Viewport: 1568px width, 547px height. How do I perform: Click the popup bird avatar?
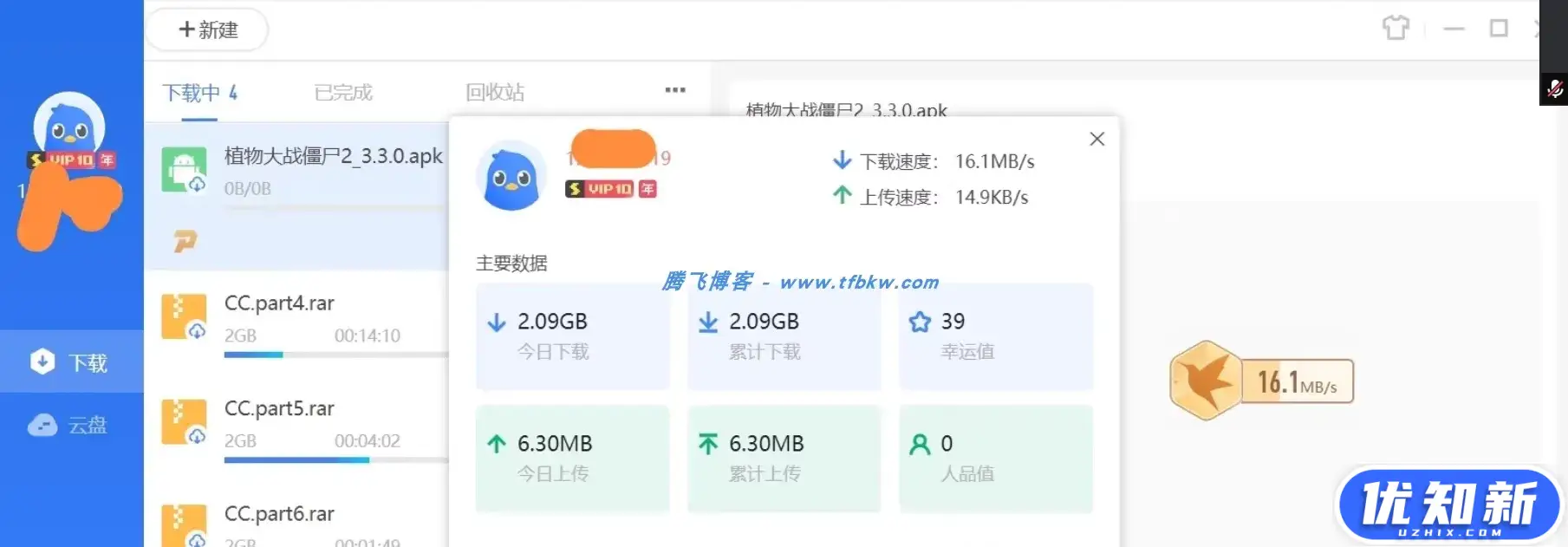[511, 176]
